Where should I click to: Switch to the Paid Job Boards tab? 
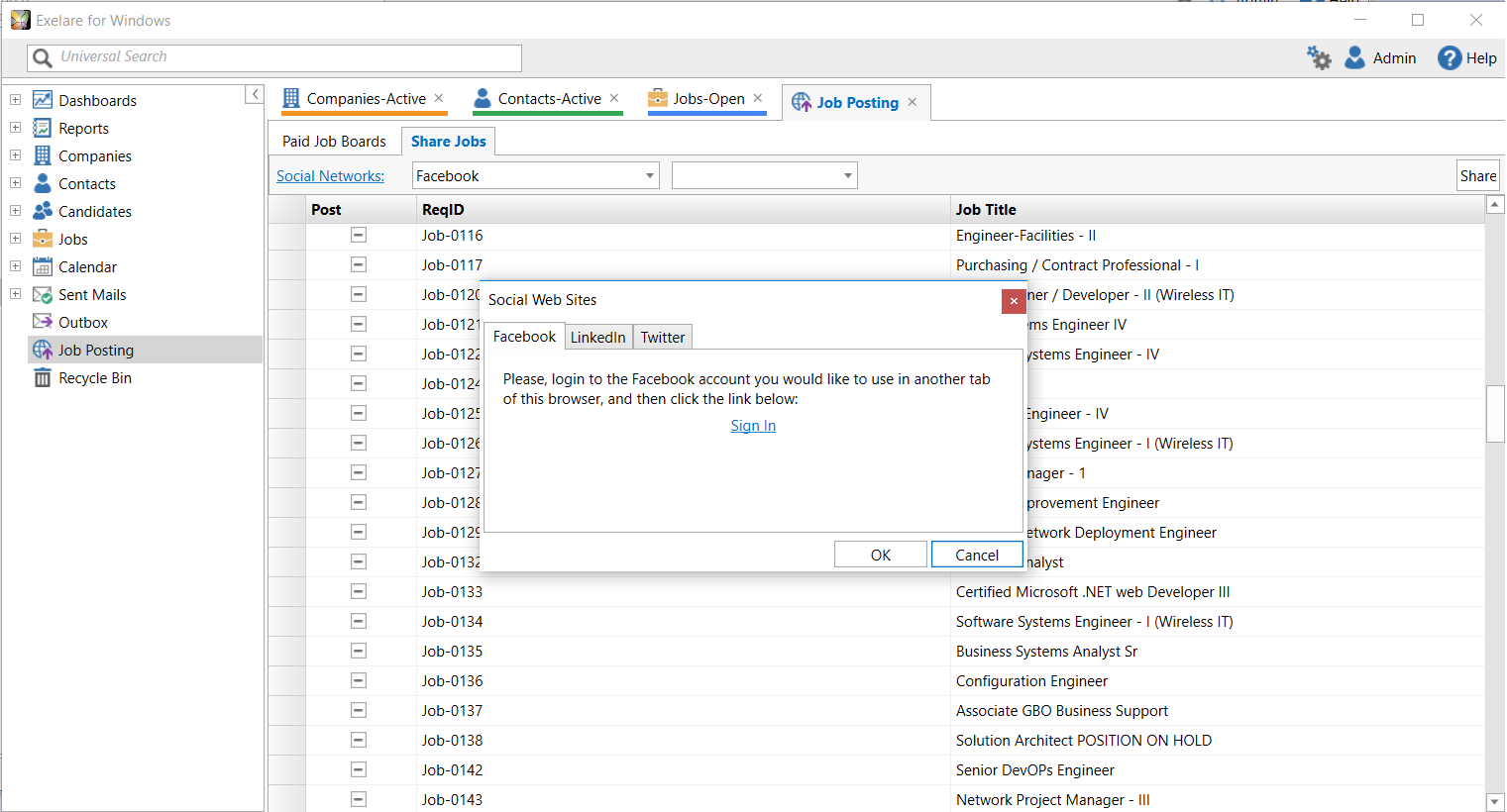334,142
